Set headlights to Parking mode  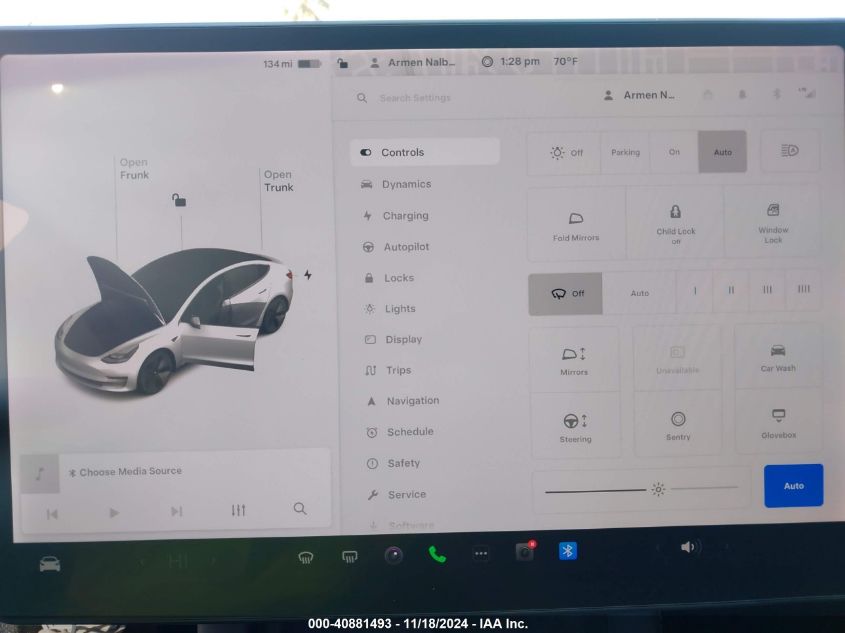pyautogui.click(x=625, y=152)
